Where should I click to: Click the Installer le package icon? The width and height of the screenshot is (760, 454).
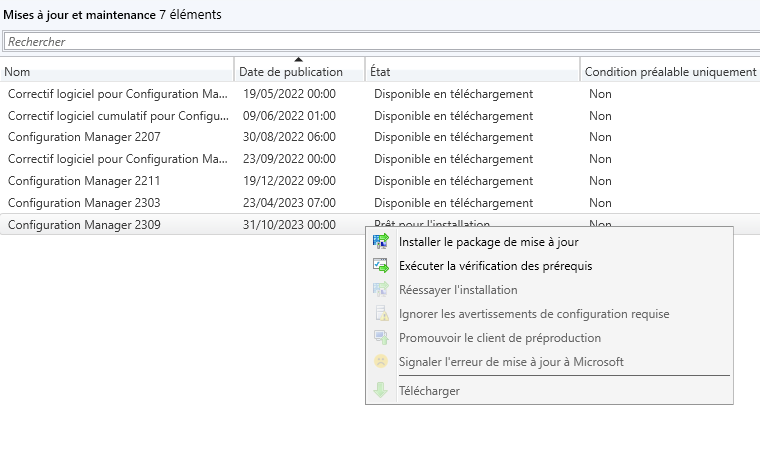(381, 242)
